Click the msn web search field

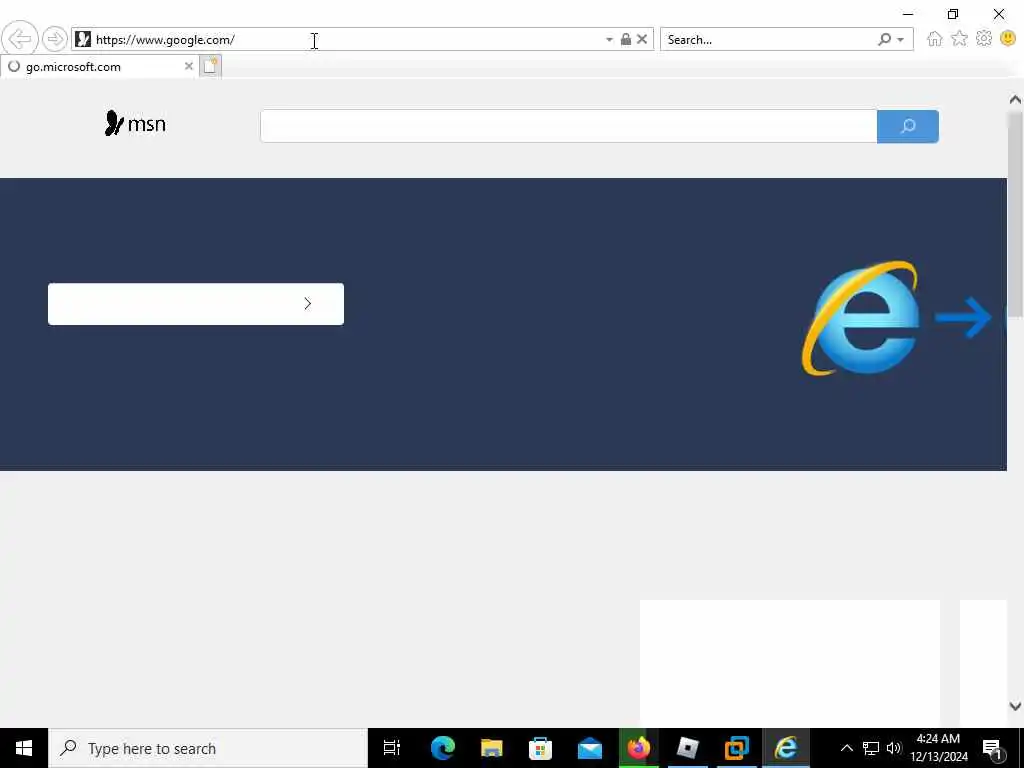568,126
